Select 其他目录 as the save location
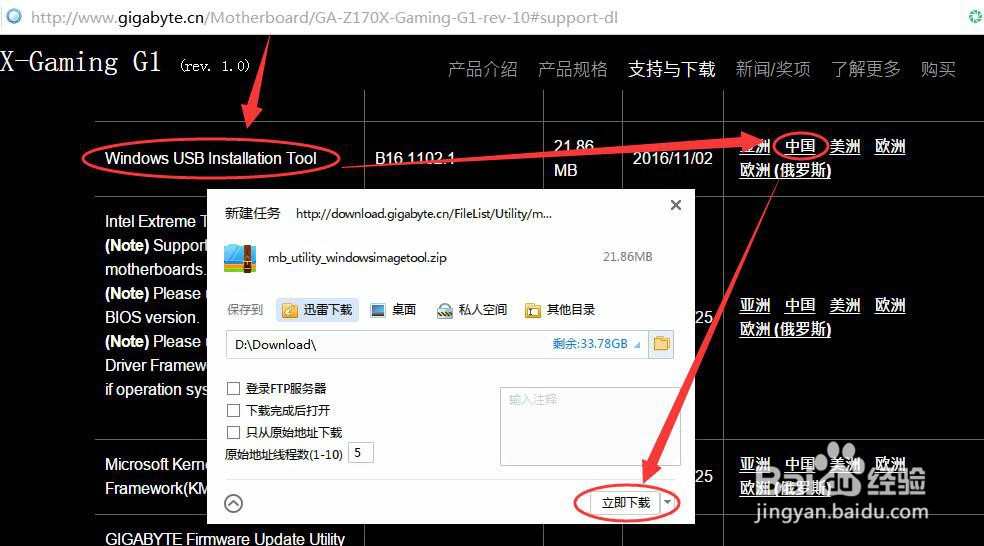The height and width of the screenshot is (546, 984). 560,310
